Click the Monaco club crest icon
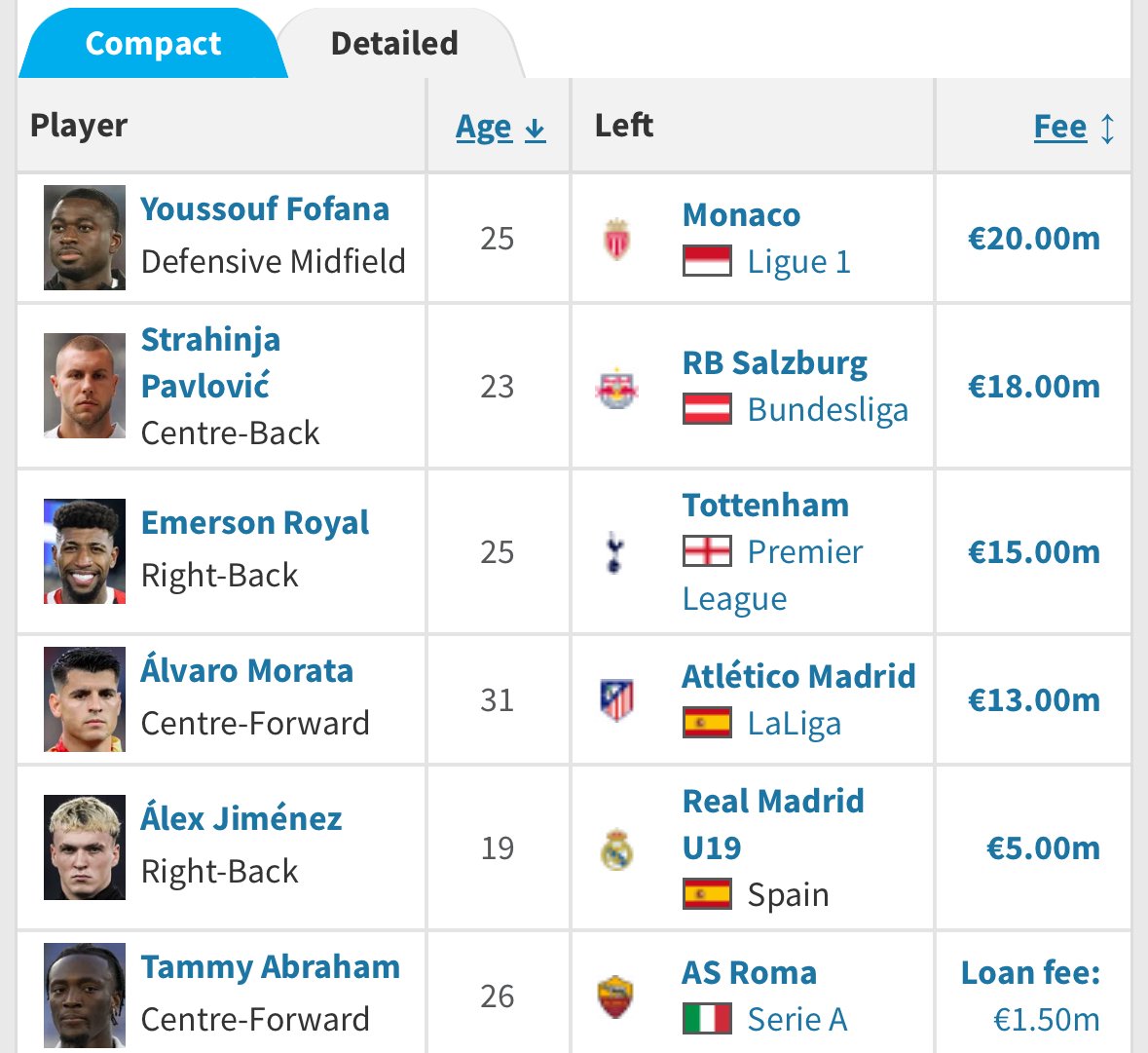Image resolution: width=1148 pixels, height=1053 pixels. (616, 239)
